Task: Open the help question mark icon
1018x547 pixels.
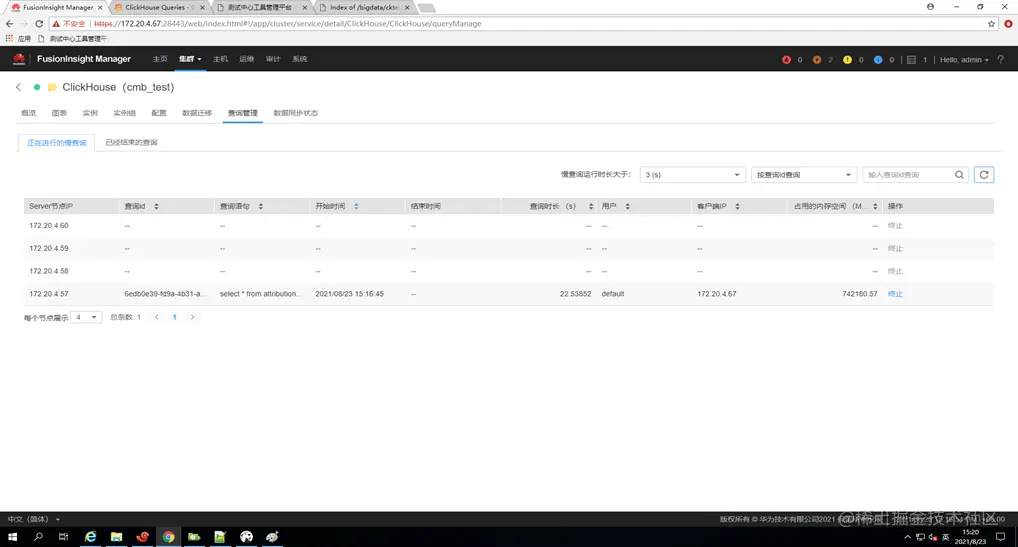Action: click(x=1000, y=60)
